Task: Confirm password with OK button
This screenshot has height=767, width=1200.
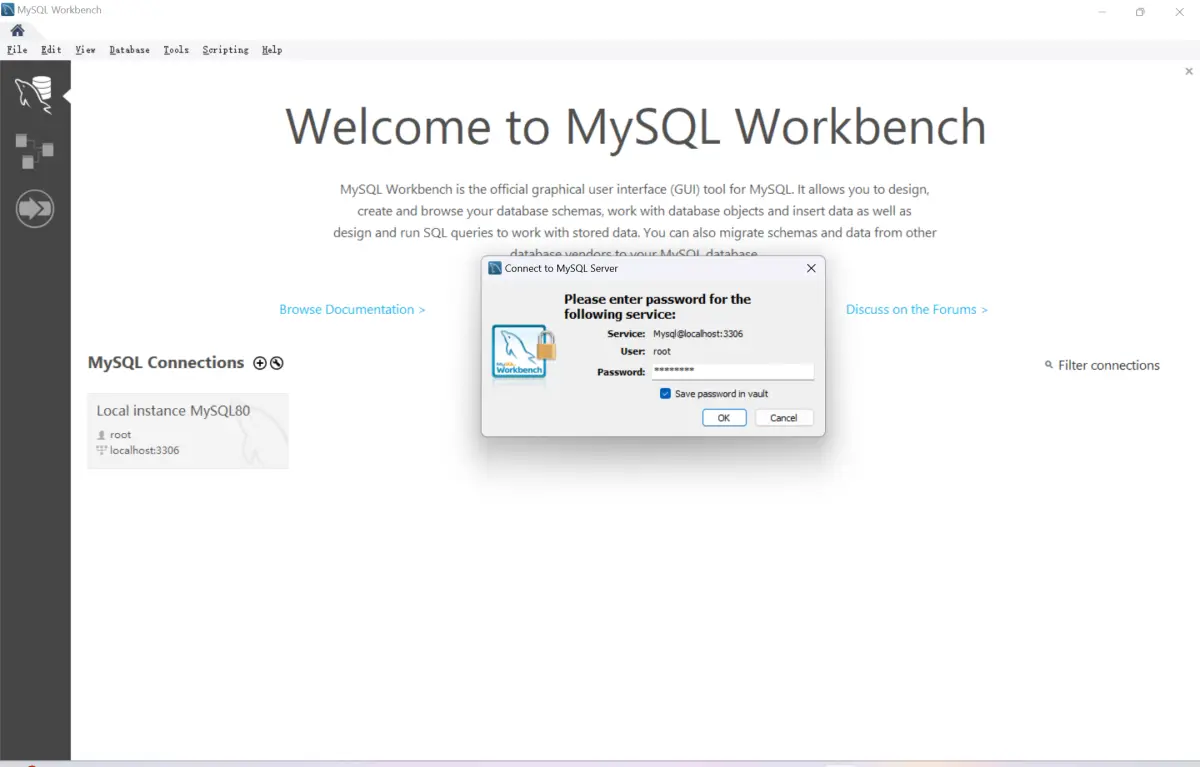Action: (724, 418)
